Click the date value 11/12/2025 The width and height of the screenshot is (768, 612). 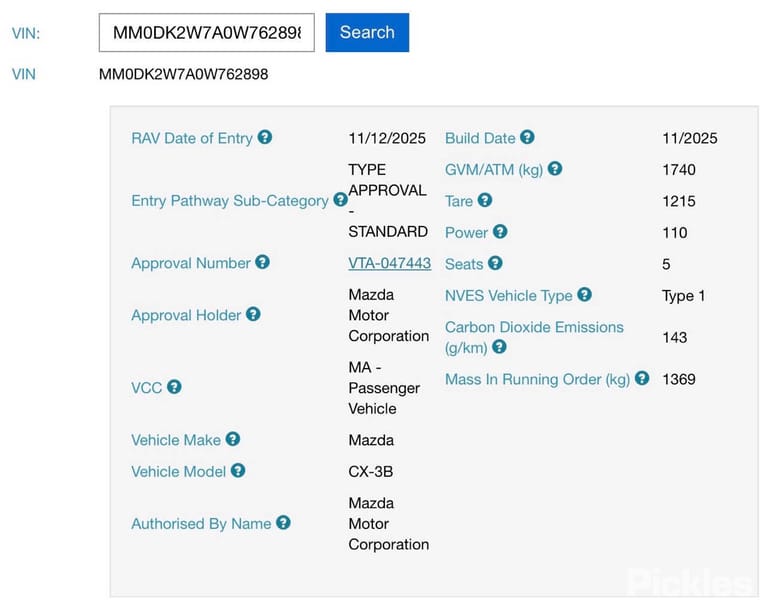click(387, 139)
